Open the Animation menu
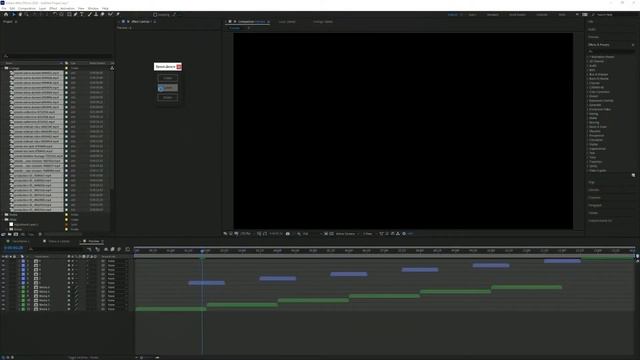 pos(67,8)
